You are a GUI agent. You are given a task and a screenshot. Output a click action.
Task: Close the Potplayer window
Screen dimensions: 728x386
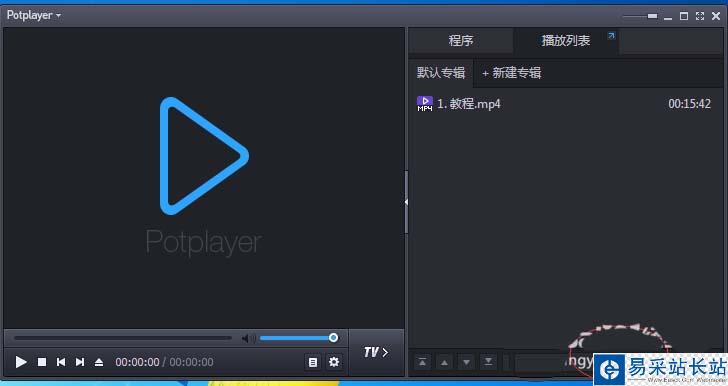coord(716,16)
